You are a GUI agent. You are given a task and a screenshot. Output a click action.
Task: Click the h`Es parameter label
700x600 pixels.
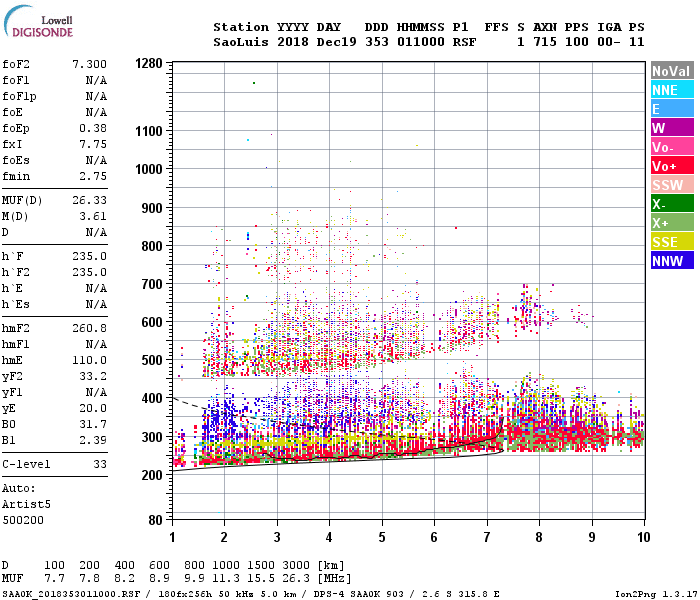coord(16,304)
